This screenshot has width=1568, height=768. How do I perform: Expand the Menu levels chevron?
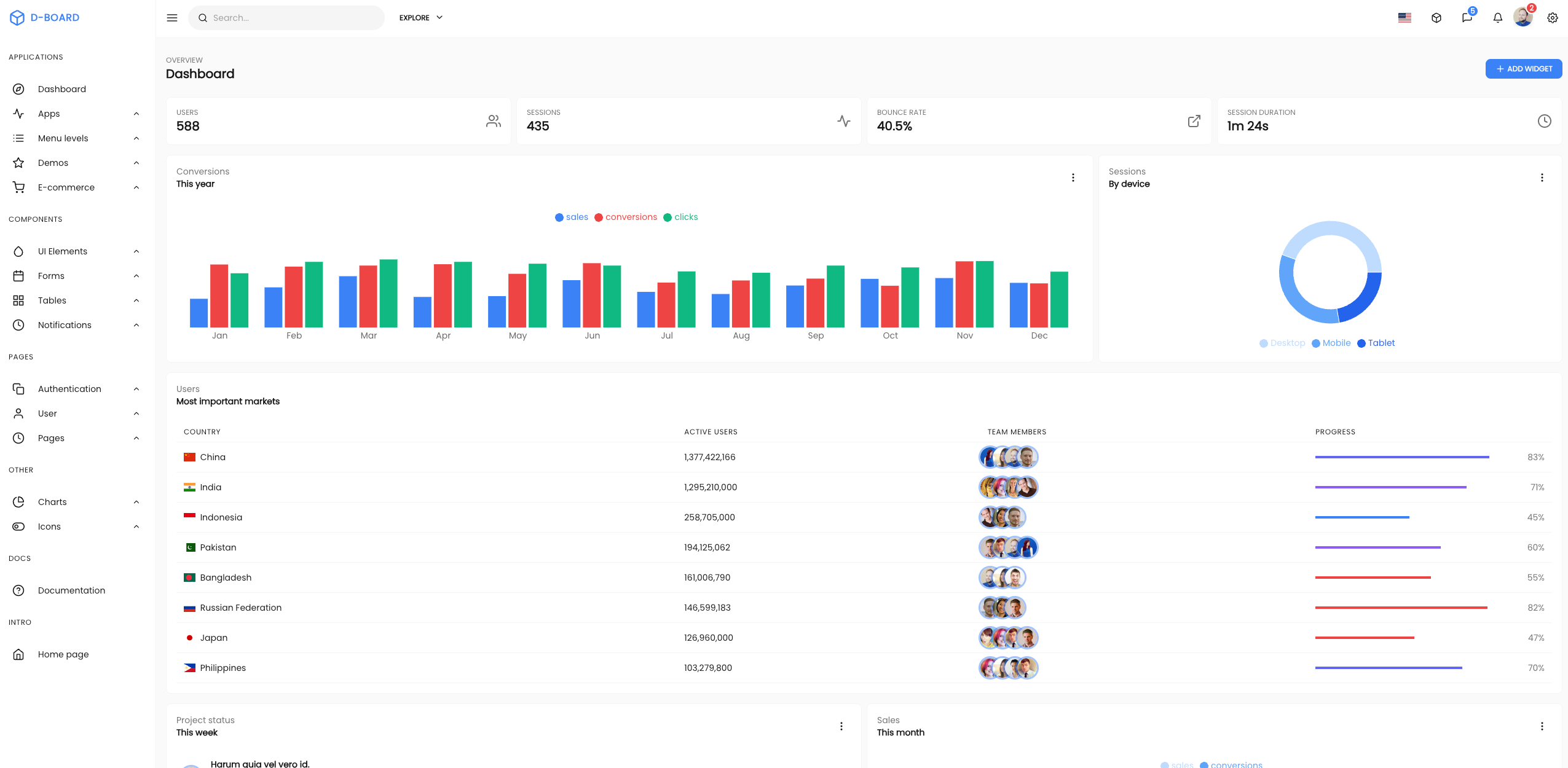tap(136, 138)
